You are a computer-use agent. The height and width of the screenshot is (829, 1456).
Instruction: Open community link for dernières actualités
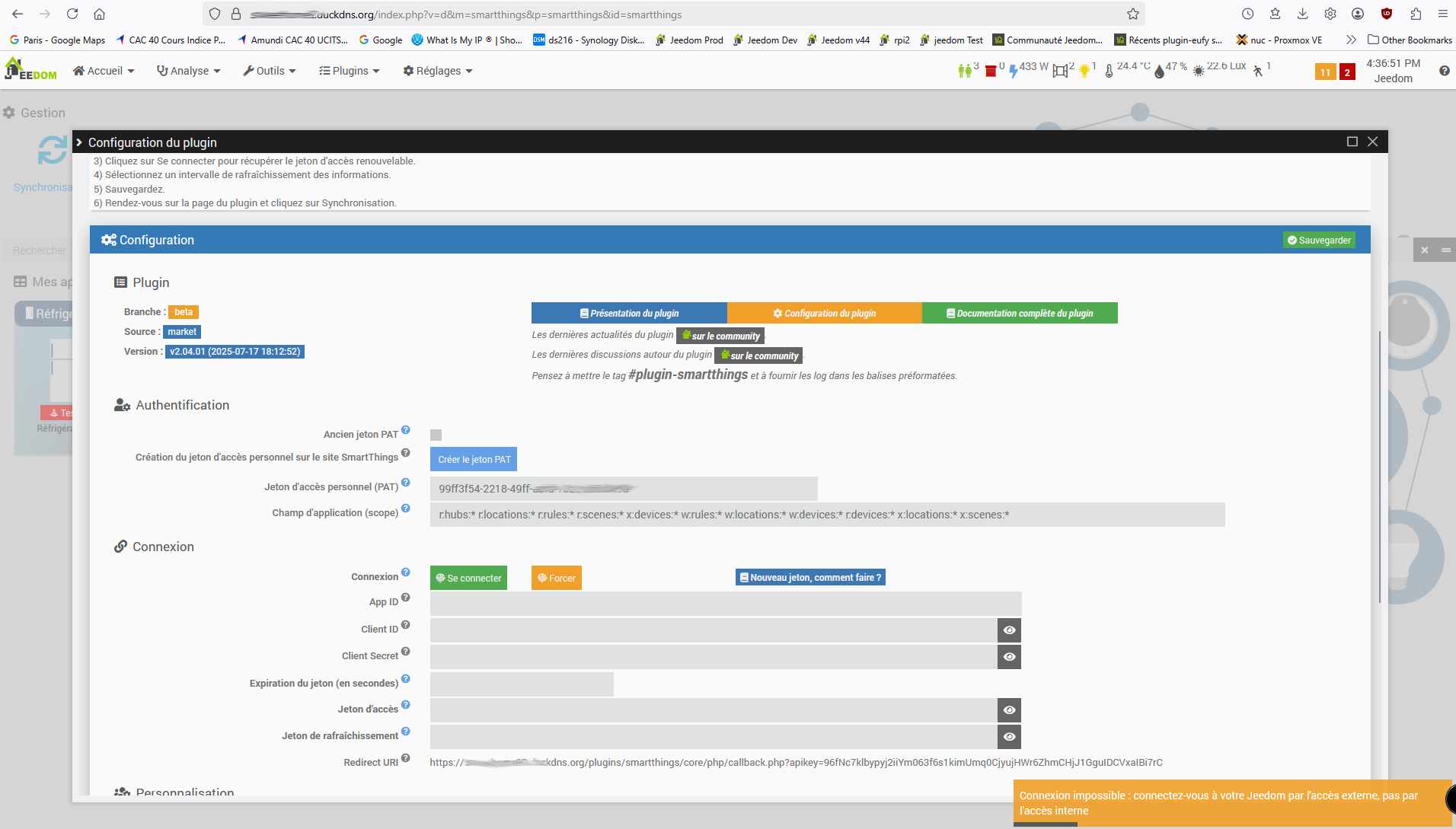(720, 336)
